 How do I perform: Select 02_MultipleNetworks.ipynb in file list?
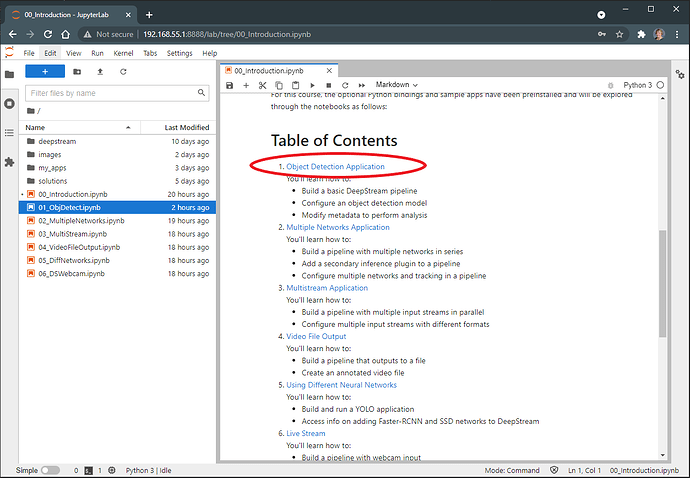click(x=81, y=220)
